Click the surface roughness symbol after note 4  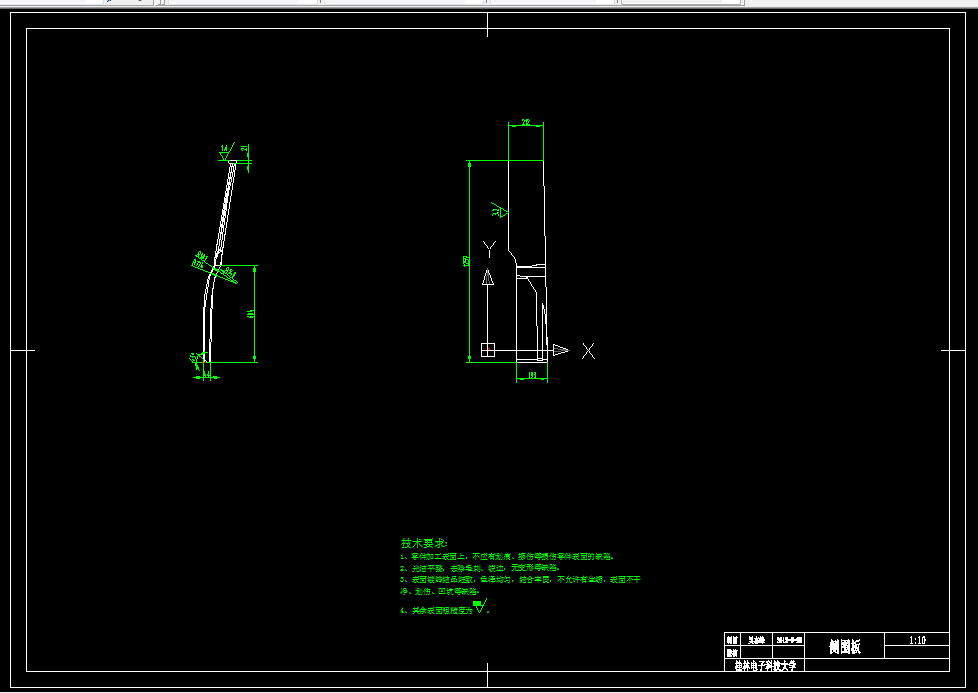tap(480, 607)
